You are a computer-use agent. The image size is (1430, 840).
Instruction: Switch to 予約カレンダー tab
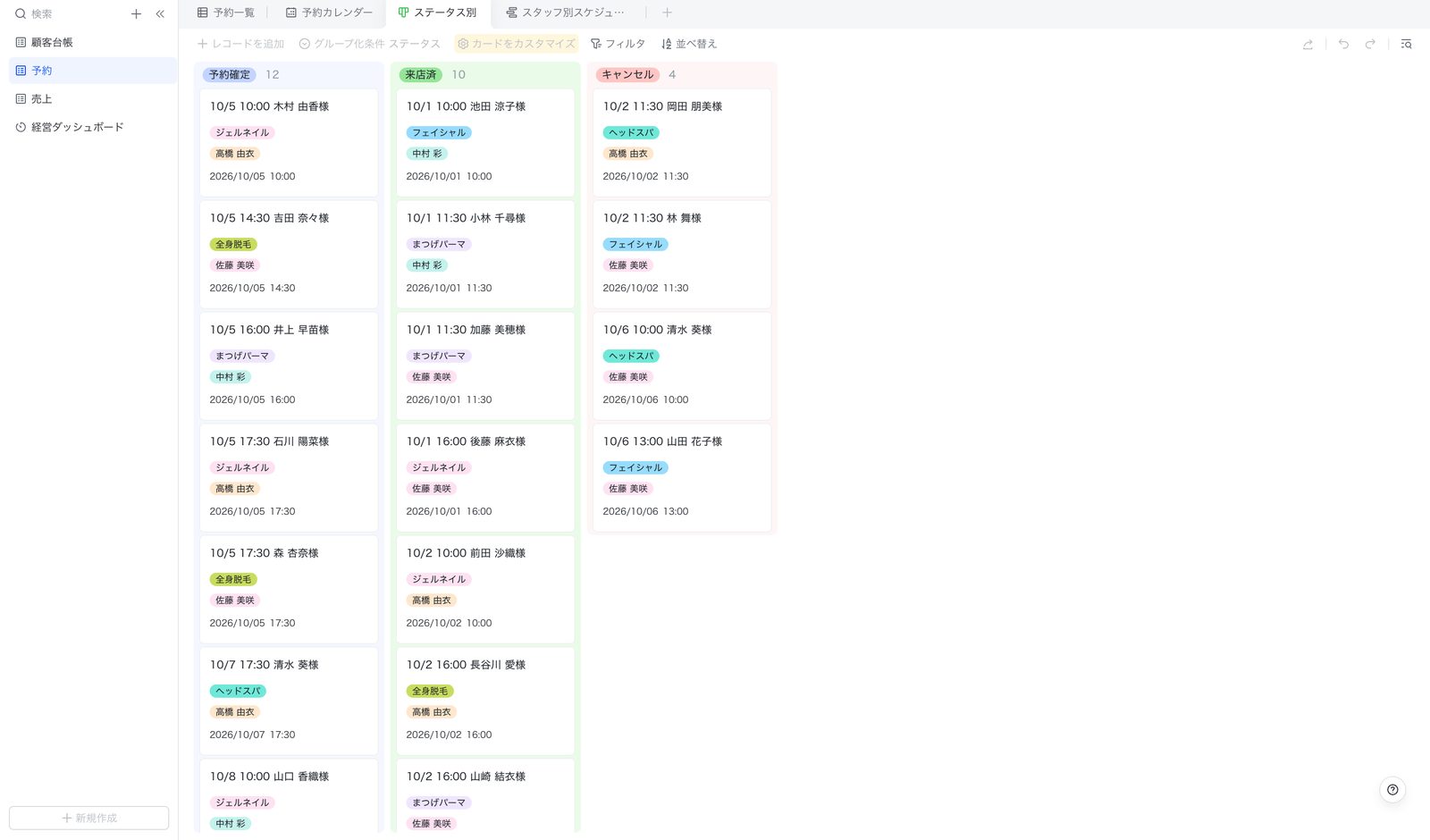329,13
